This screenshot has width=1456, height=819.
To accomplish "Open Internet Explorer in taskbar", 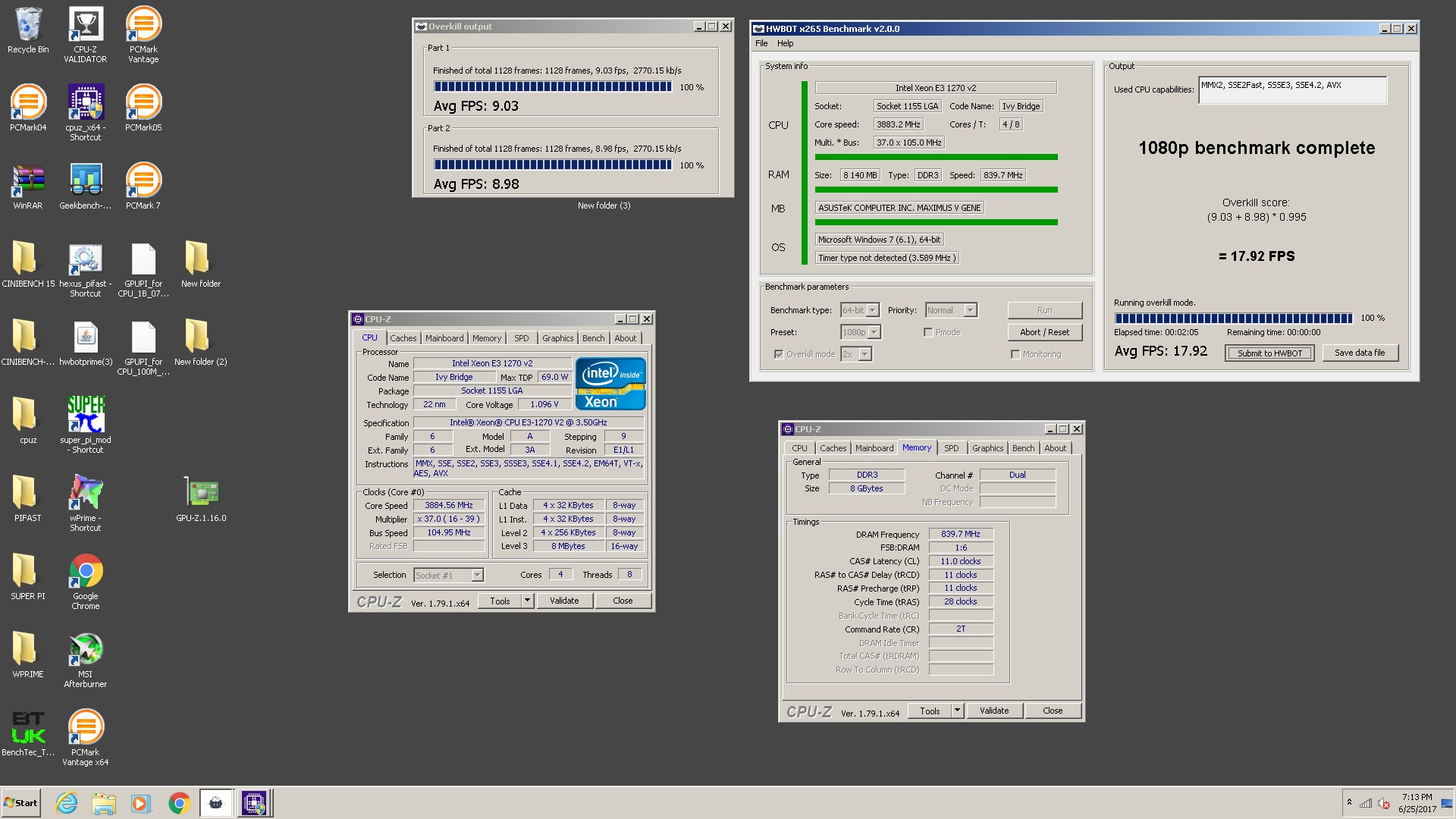I will click(x=67, y=803).
